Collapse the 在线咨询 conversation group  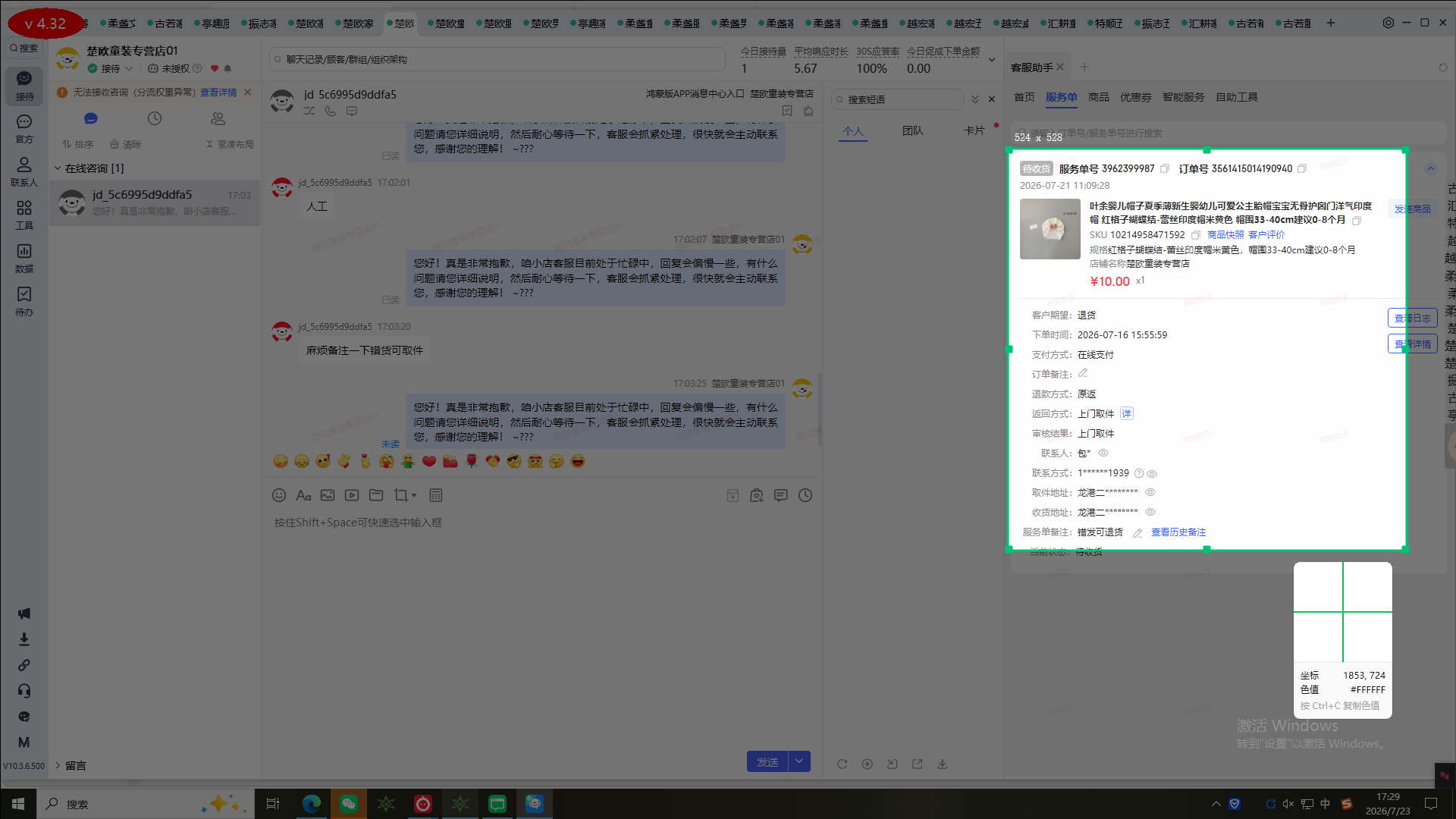[57, 168]
